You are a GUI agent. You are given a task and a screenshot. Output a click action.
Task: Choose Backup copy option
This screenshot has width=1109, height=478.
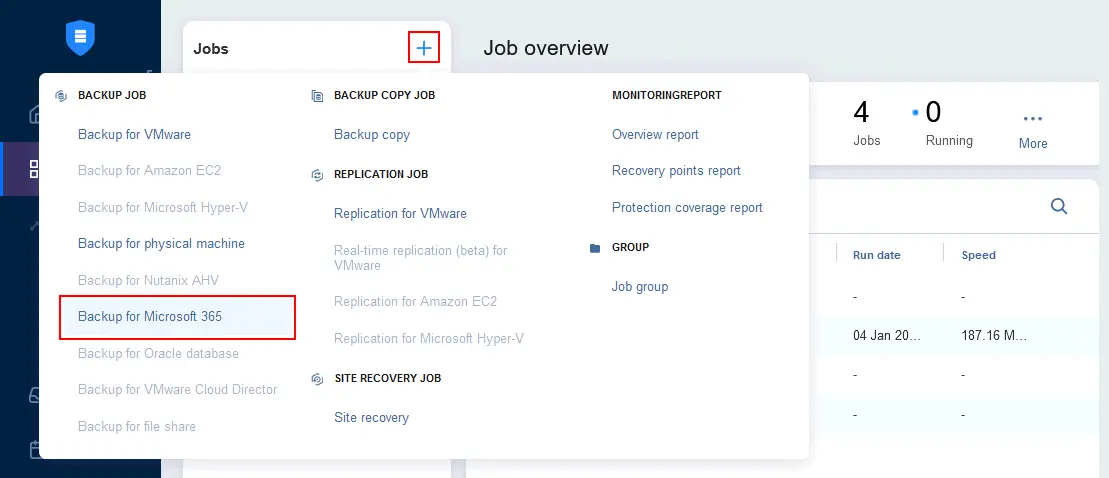tap(372, 134)
